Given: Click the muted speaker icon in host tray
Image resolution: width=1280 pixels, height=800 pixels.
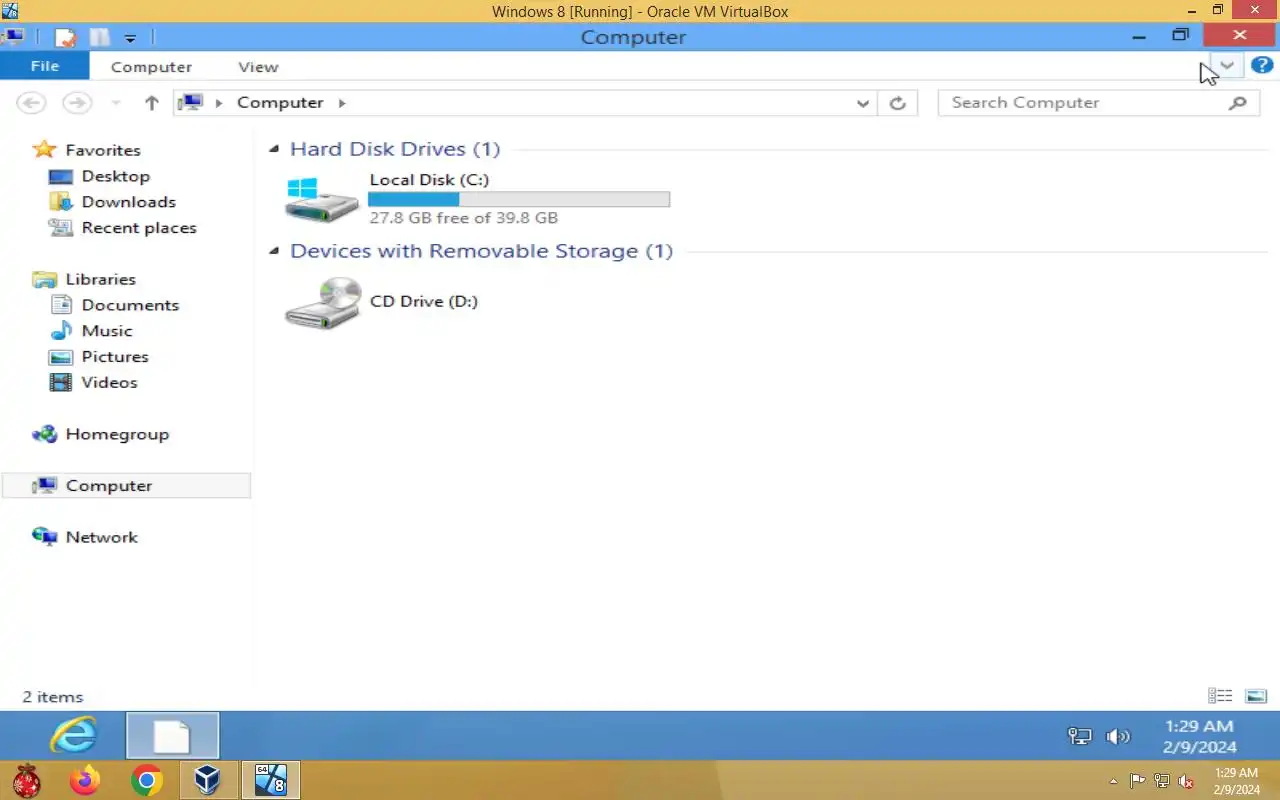Looking at the screenshot, I should [x=1186, y=781].
